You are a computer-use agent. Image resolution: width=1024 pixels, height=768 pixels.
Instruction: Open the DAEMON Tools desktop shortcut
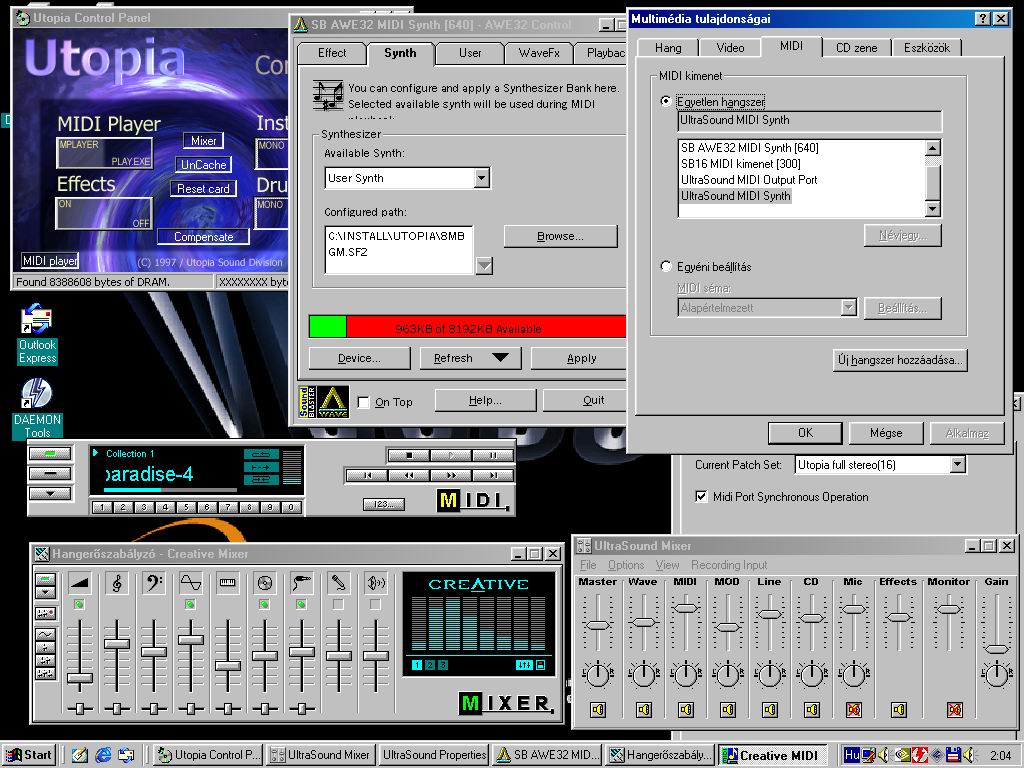tap(37, 408)
